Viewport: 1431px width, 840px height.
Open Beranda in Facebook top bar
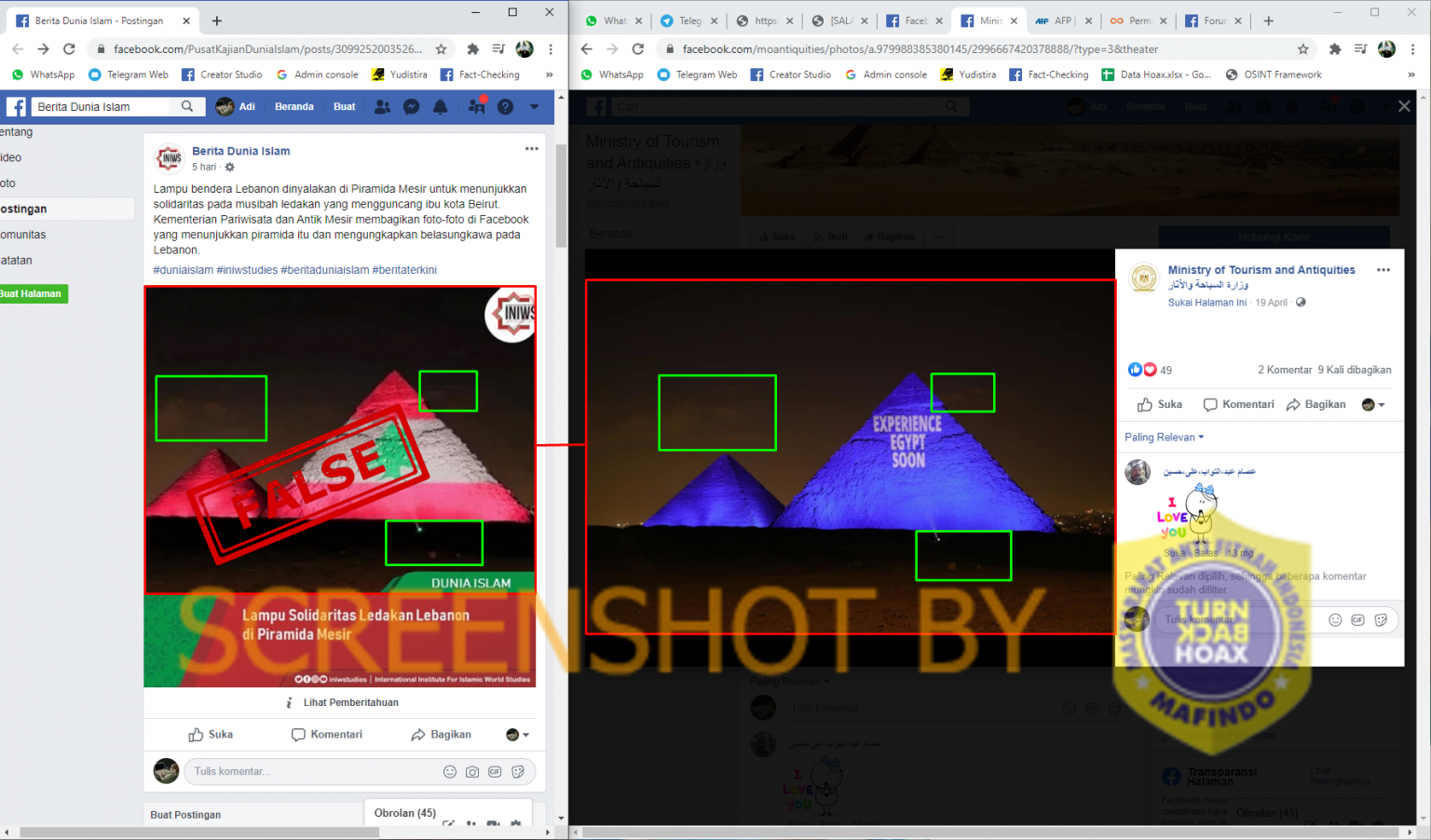294,107
